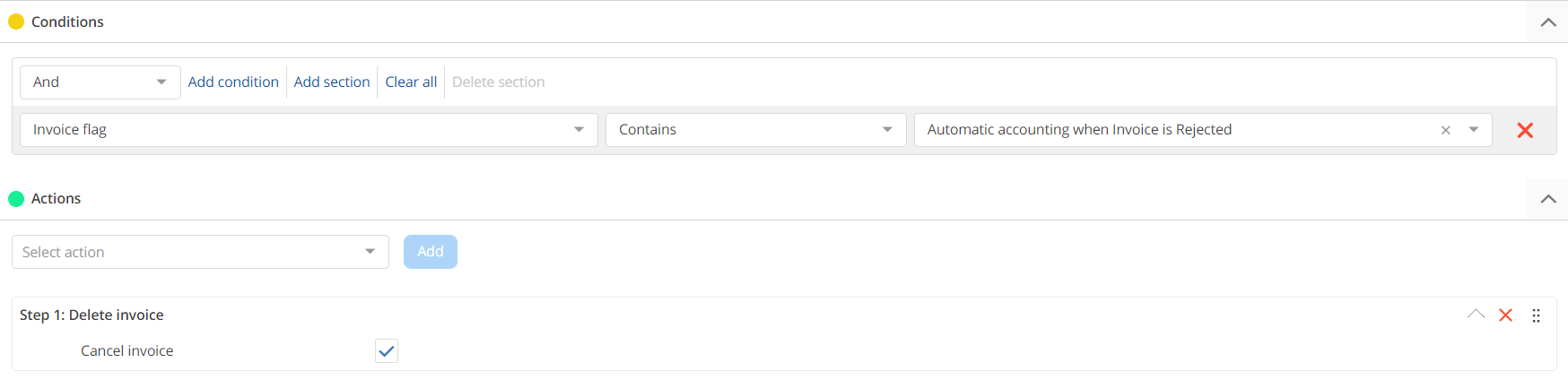The width and height of the screenshot is (1568, 380).
Task: Open the Invoice flag field dropdown
Action: click(x=308, y=130)
